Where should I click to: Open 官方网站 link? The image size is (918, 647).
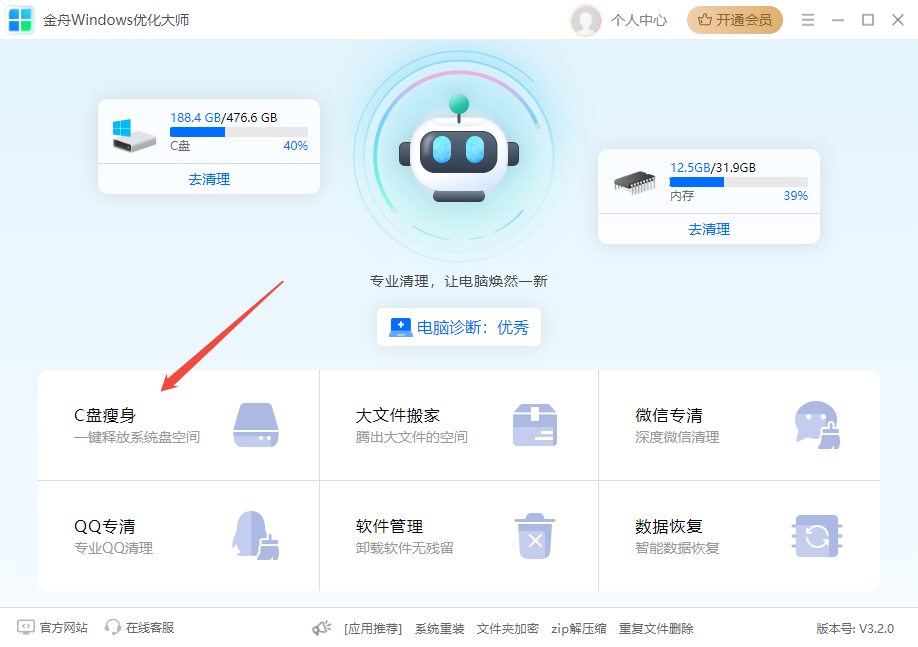64,628
